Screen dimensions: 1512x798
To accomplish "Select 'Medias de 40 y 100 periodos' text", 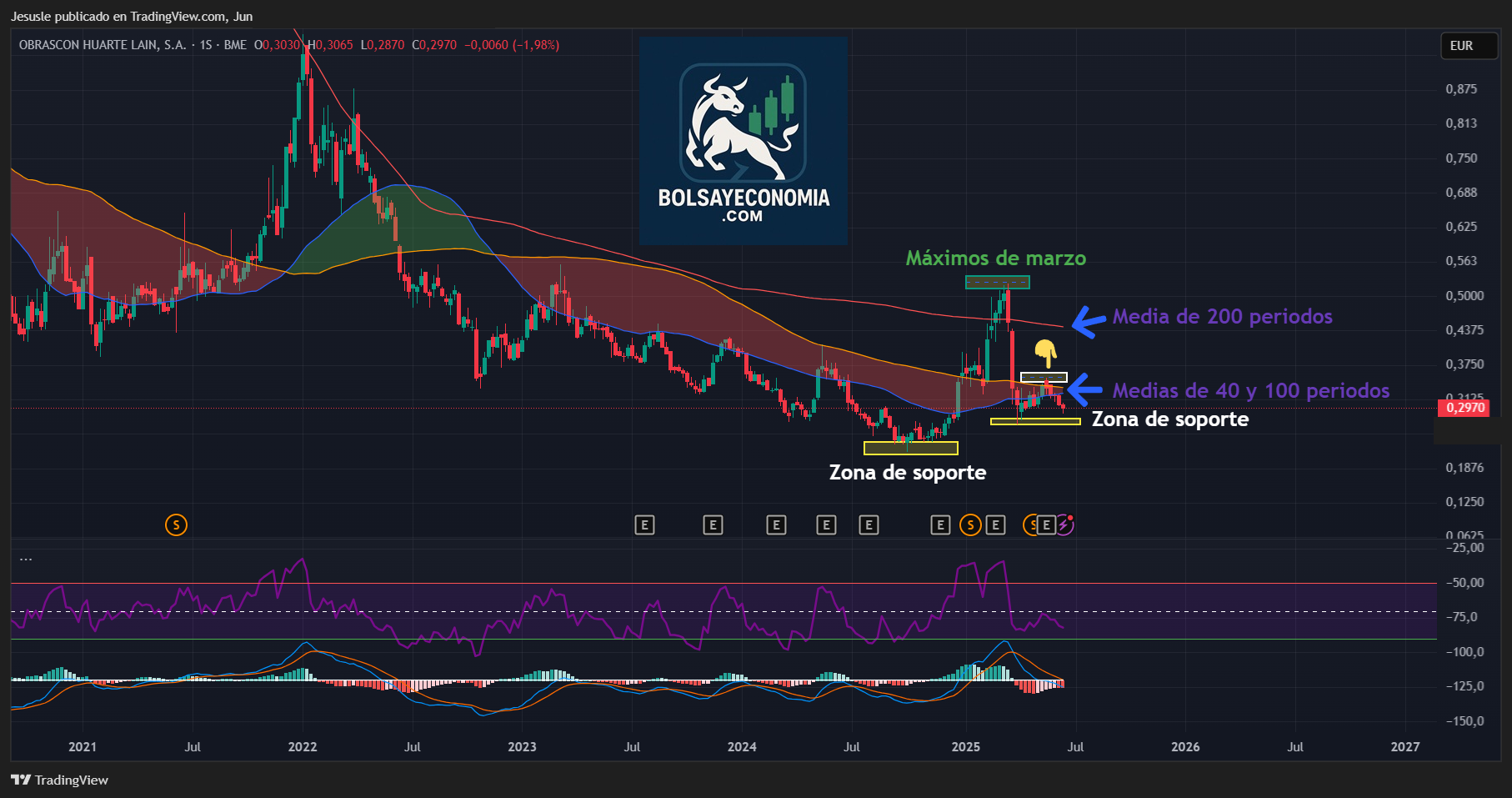I will 1251,390.
